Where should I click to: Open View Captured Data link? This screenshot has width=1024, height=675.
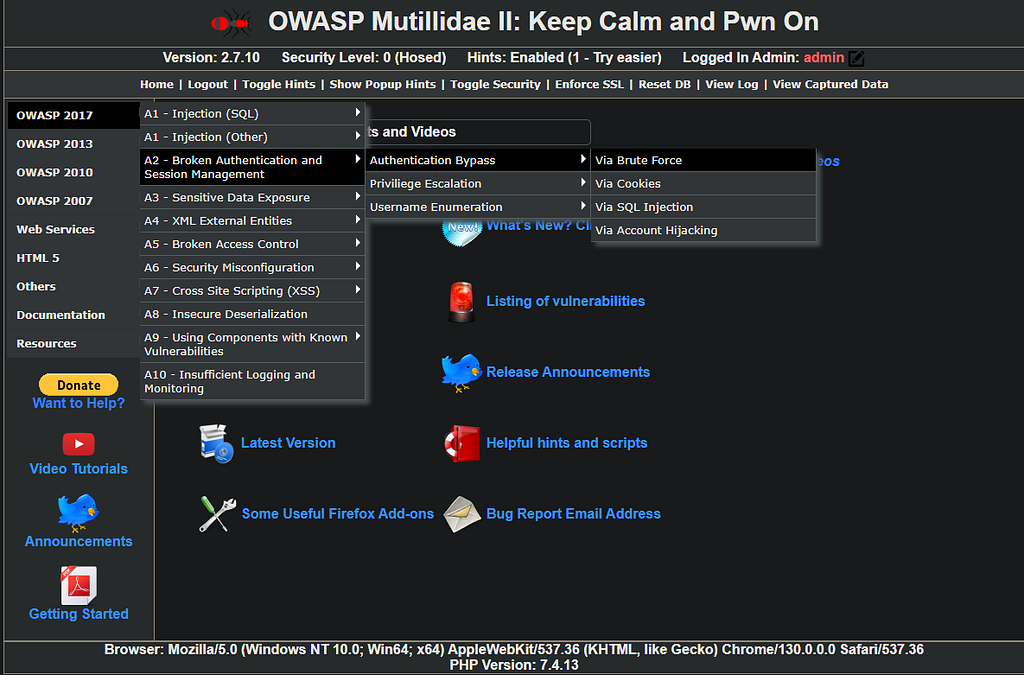[x=830, y=84]
